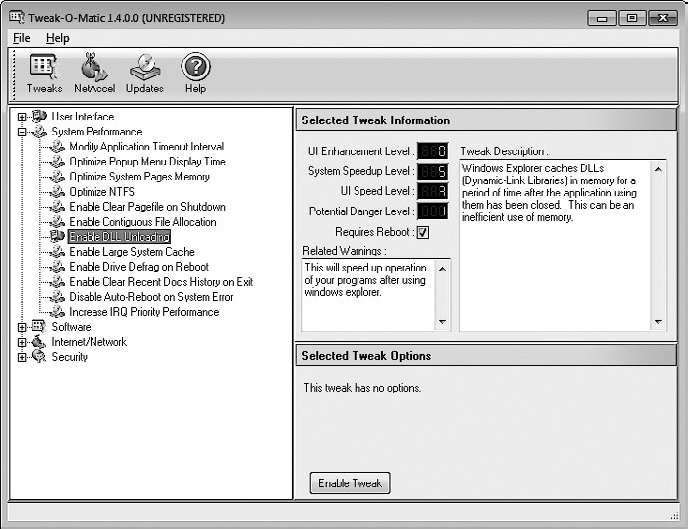Viewport: 688px width, 529px height.
Task: Click icon beside Optimize Popup Menu Display Time
Action: tap(57, 161)
